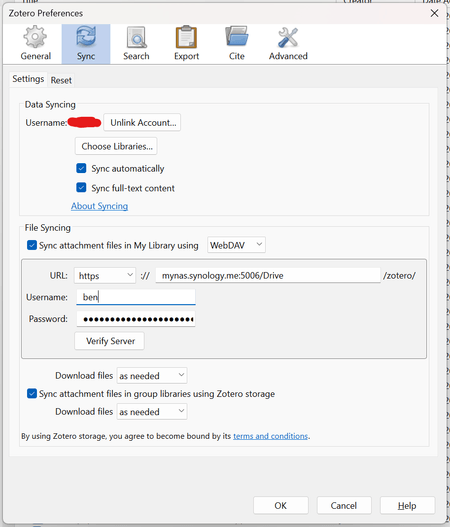Viewport: 450px width, 527px height.
Task: Select the Settings tab
Action: pyautogui.click(x=28, y=79)
